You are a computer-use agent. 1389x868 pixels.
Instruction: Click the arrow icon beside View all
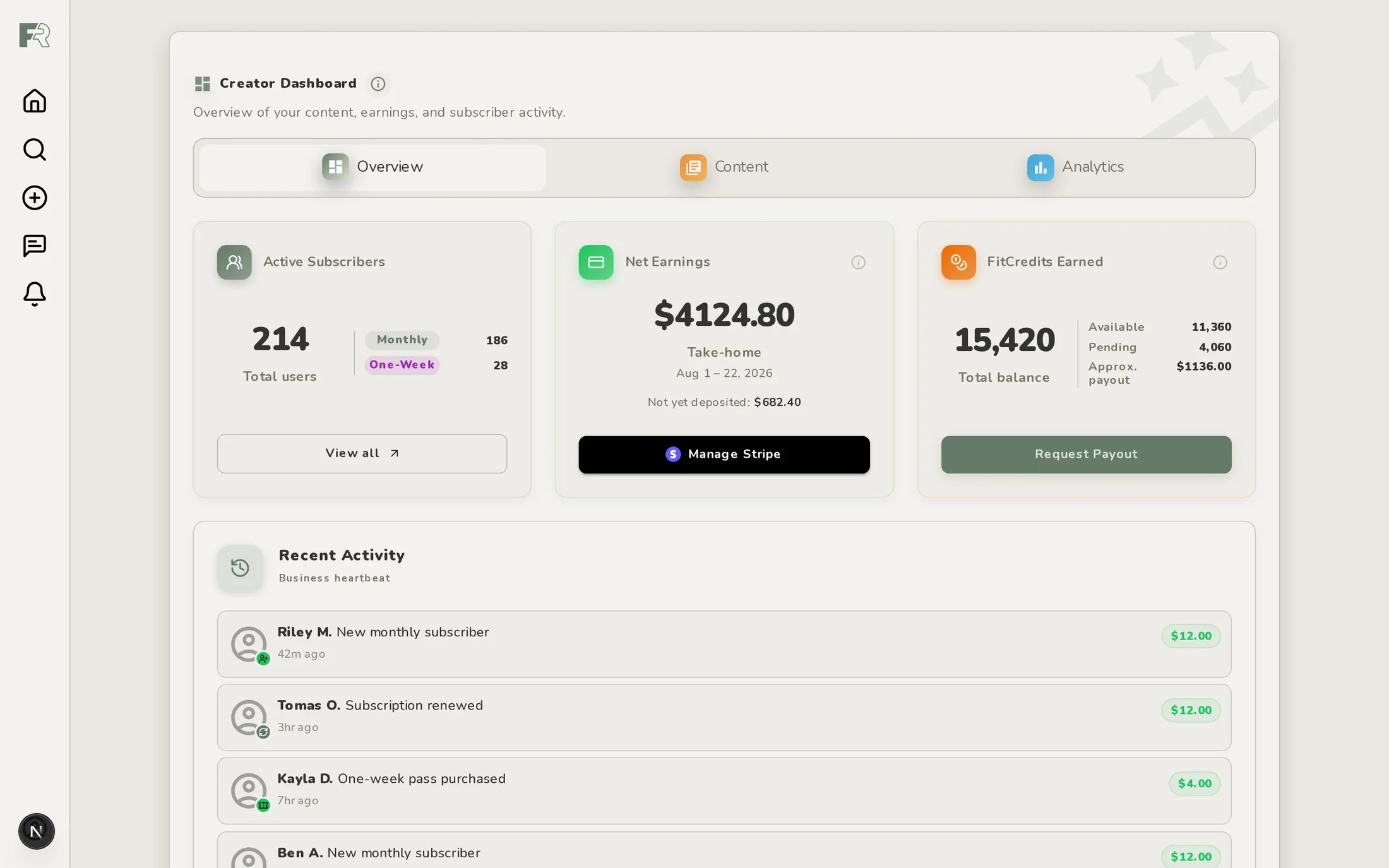tap(395, 453)
